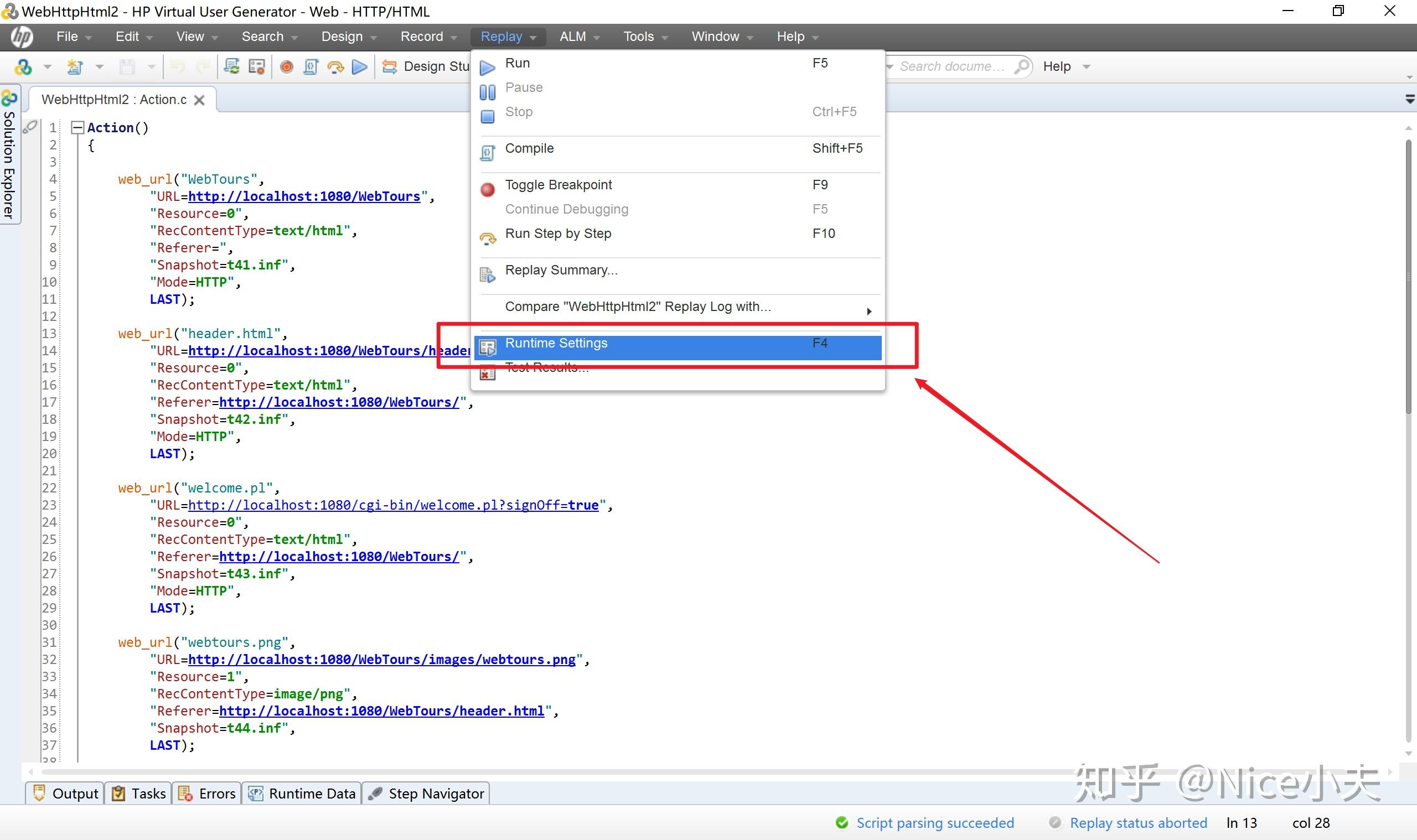Click the Search documentation input field
This screenshot has width=1417, height=840.
click(x=952, y=66)
